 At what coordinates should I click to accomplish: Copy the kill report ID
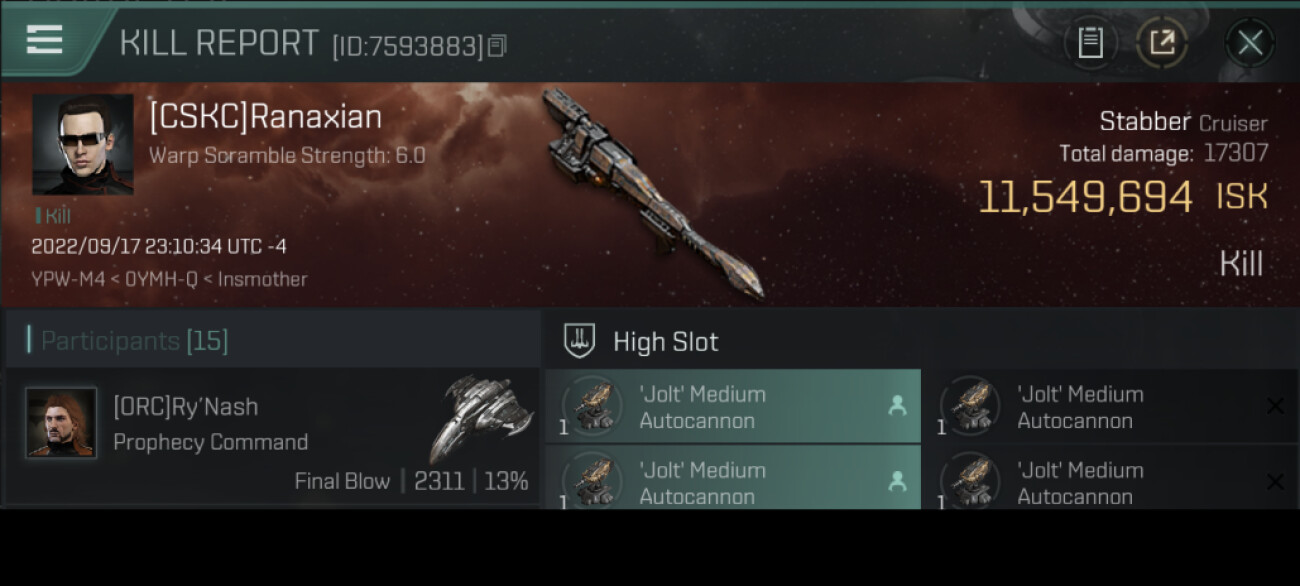498,45
